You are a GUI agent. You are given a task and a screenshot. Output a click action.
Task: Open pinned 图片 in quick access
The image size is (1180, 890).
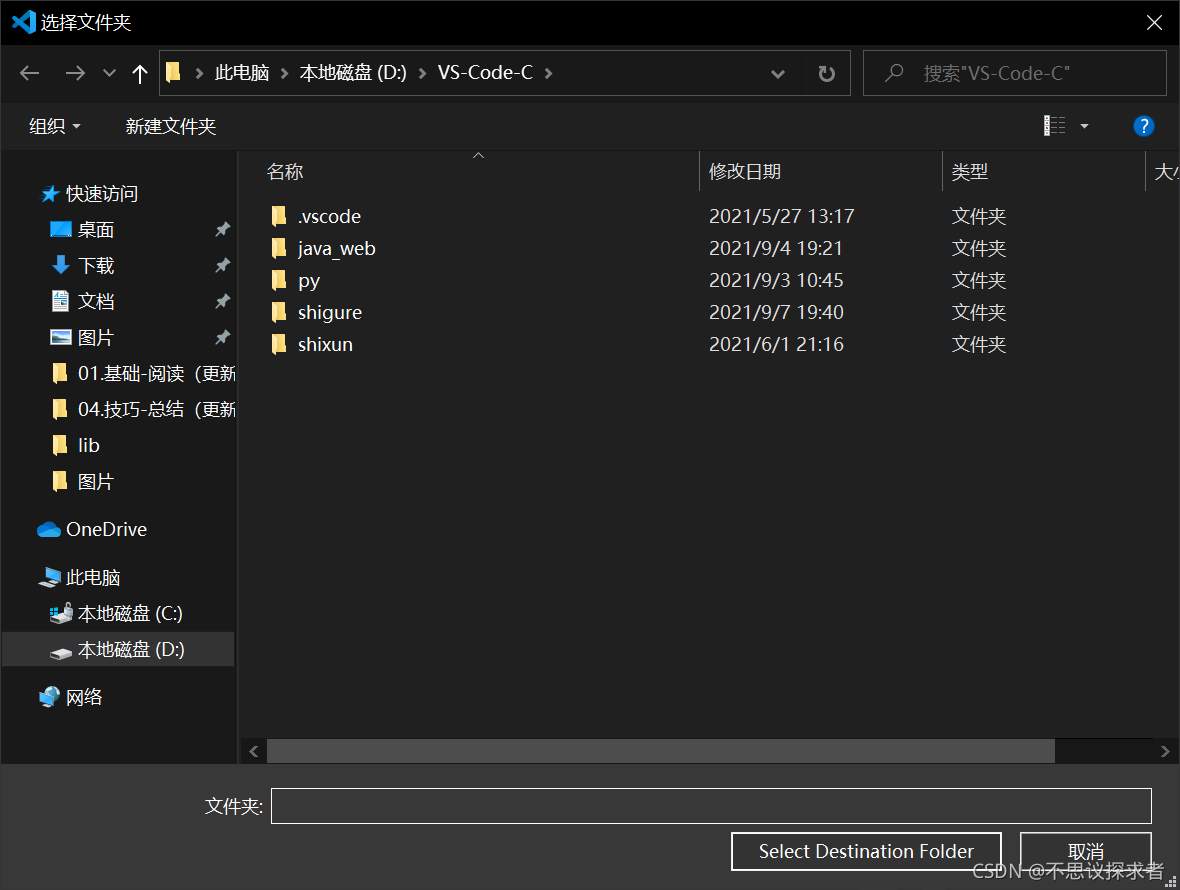pyautogui.click(x=96, y=338)
